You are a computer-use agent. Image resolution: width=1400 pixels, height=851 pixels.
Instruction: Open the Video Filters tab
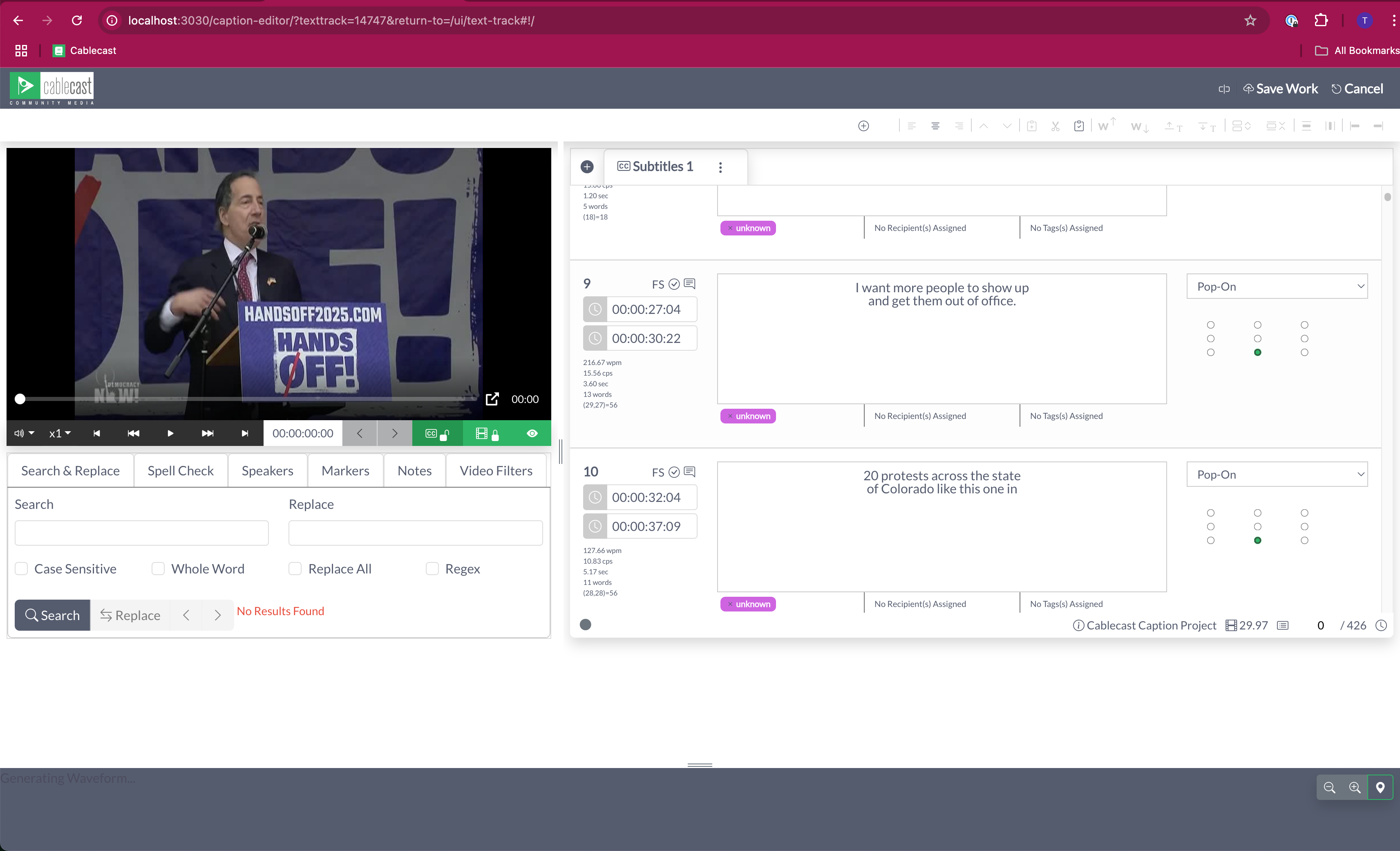tap(495, 471)
